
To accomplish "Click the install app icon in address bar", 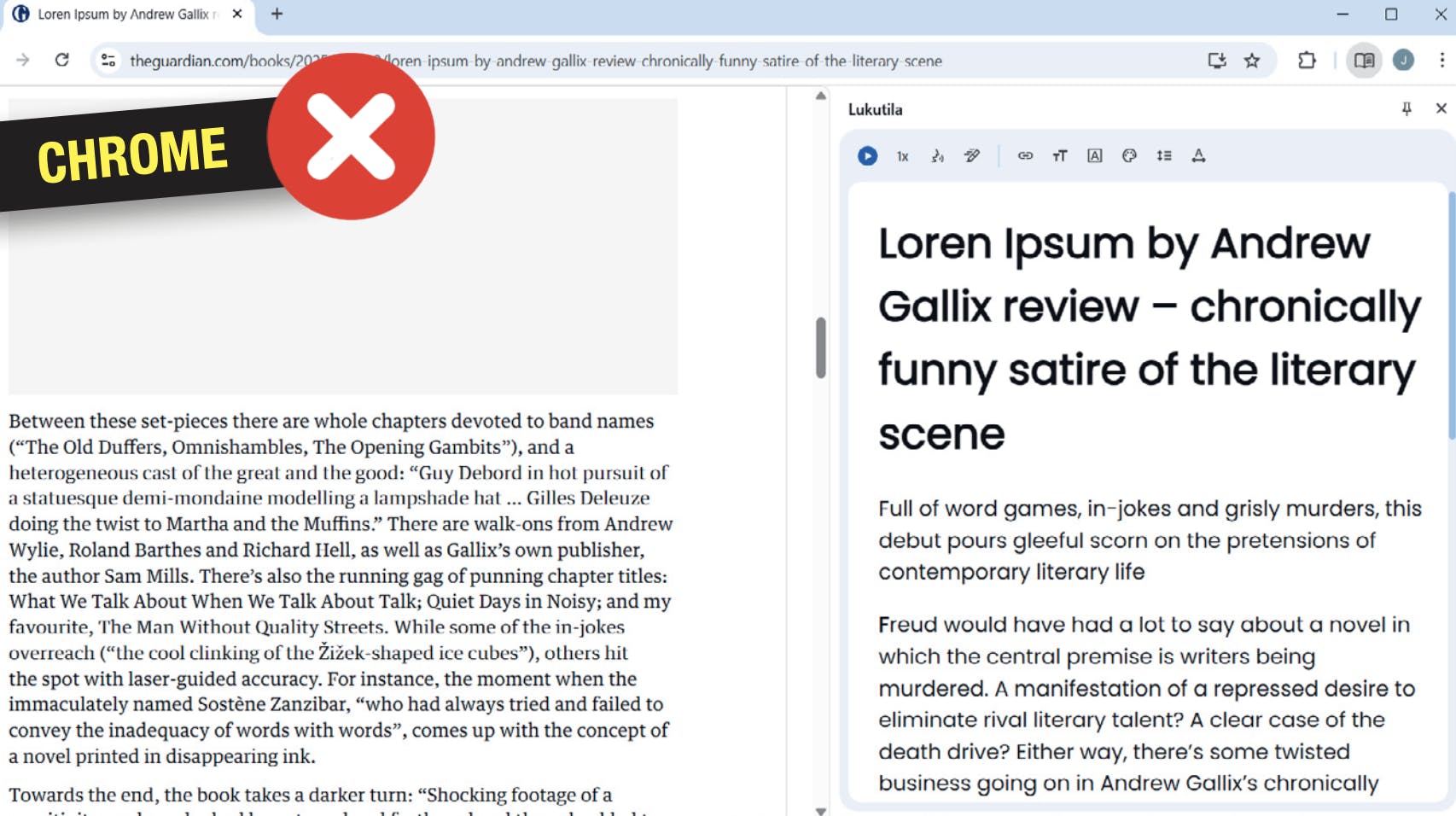I will (x=1217, y=61).
